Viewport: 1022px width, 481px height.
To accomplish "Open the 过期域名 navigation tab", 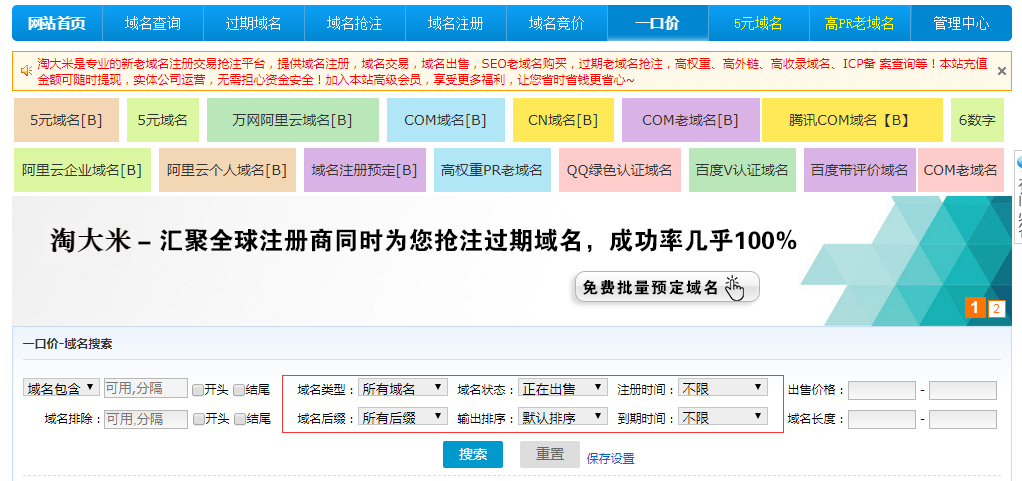I will point(253,23).
